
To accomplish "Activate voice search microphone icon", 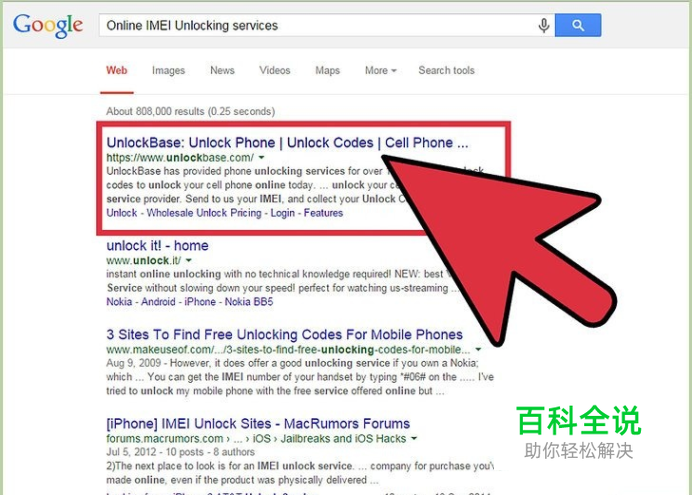I will pos(544,26).
